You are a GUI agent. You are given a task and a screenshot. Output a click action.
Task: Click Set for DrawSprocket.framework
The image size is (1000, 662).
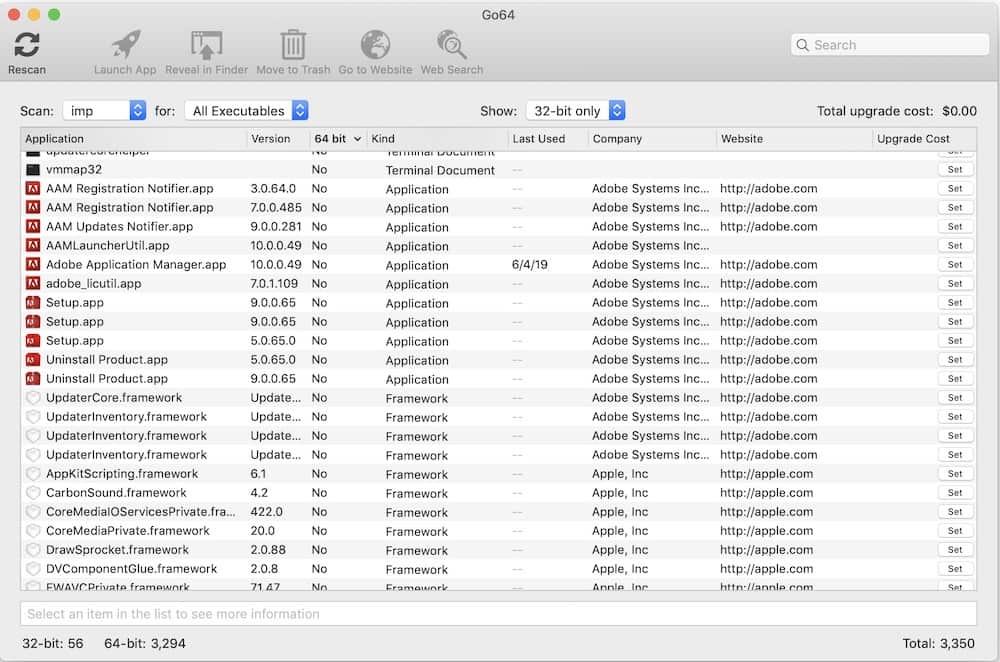(x=955, y=550)
